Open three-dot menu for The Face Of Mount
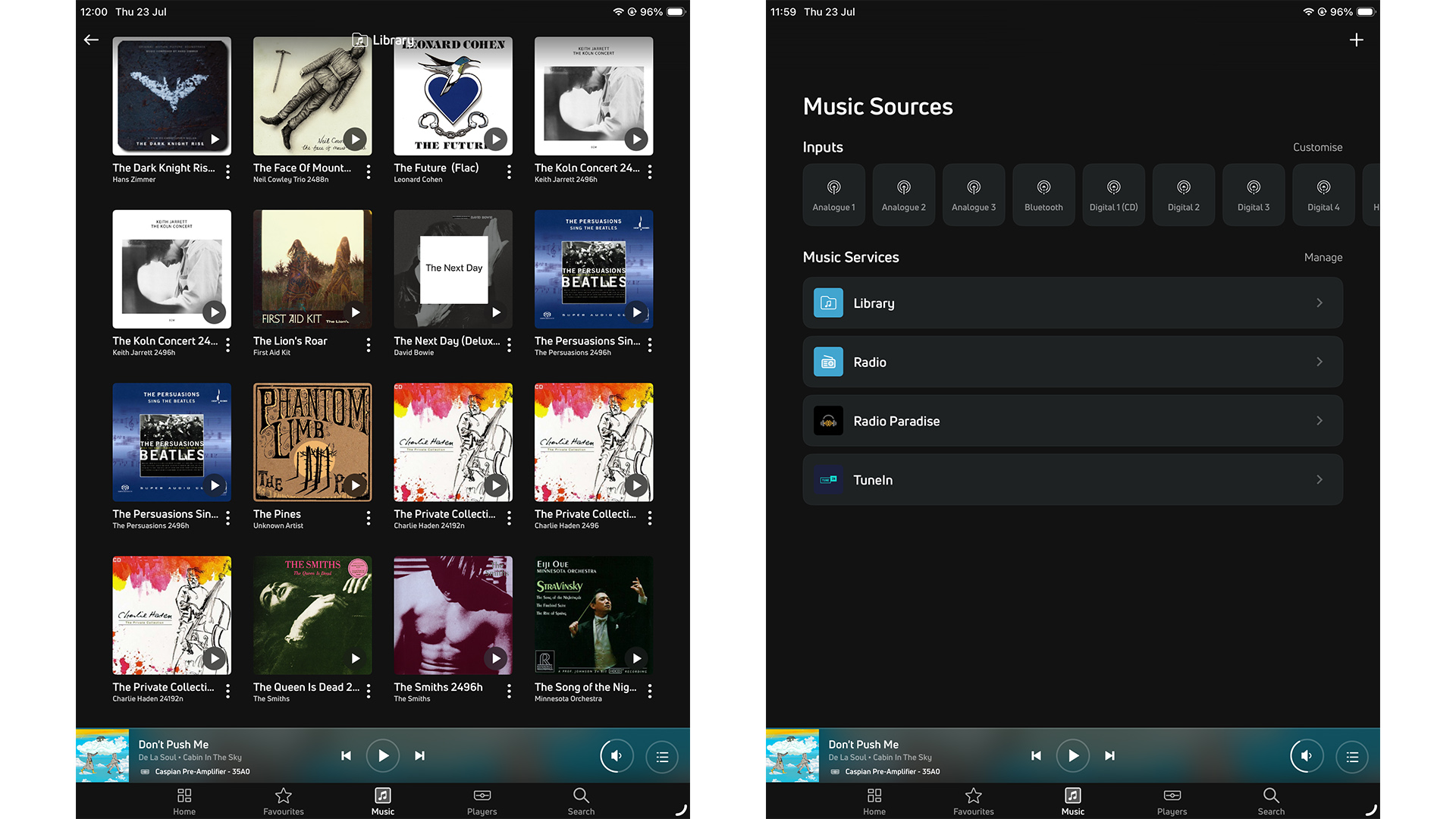Viewport: 1456px width, 819px height. pos(369,172)
